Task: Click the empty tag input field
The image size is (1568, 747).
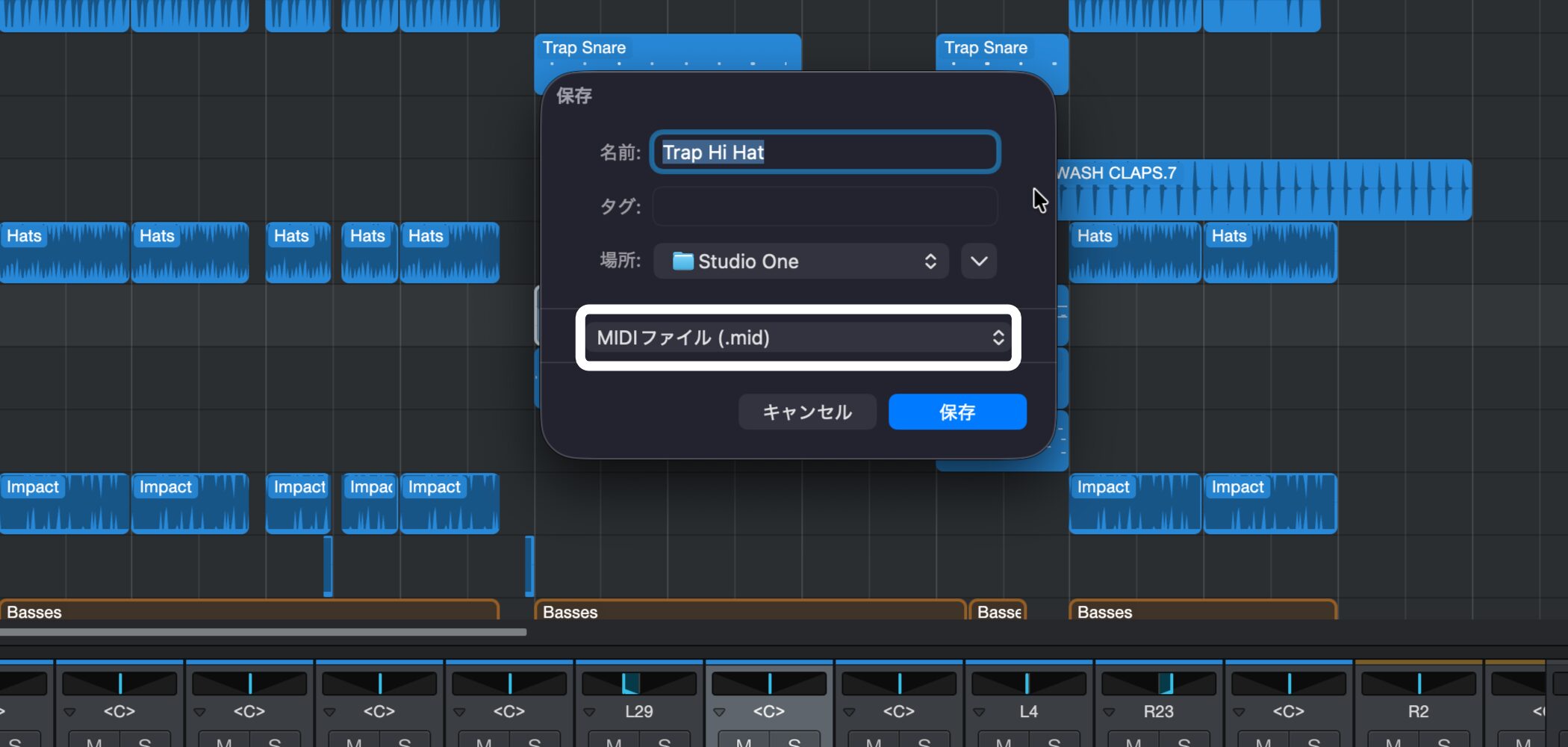Action: click(824, 206)
